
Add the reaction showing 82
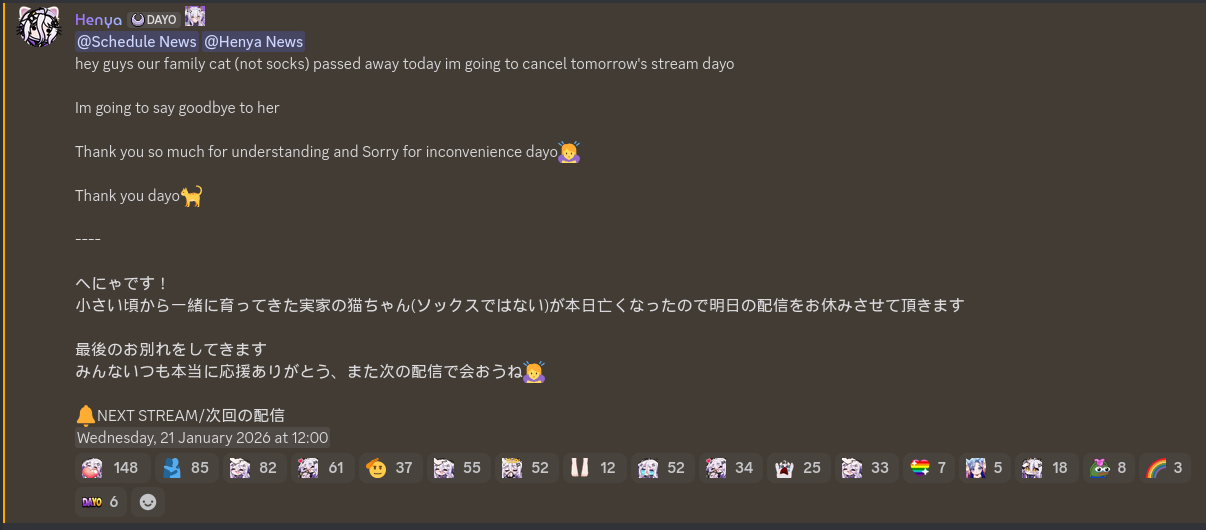coord(255,468)
